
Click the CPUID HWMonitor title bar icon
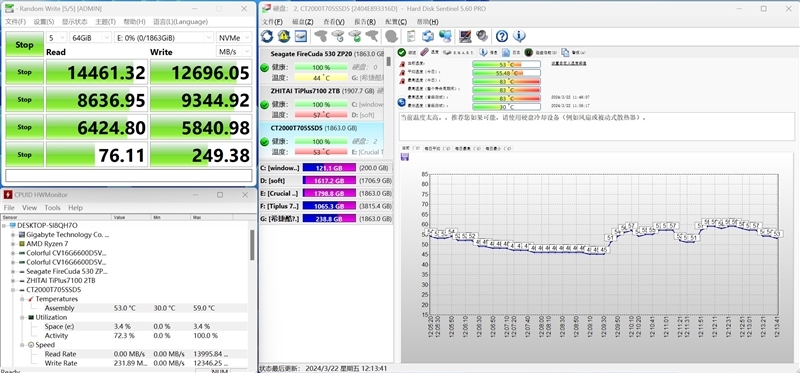point(8,195)
